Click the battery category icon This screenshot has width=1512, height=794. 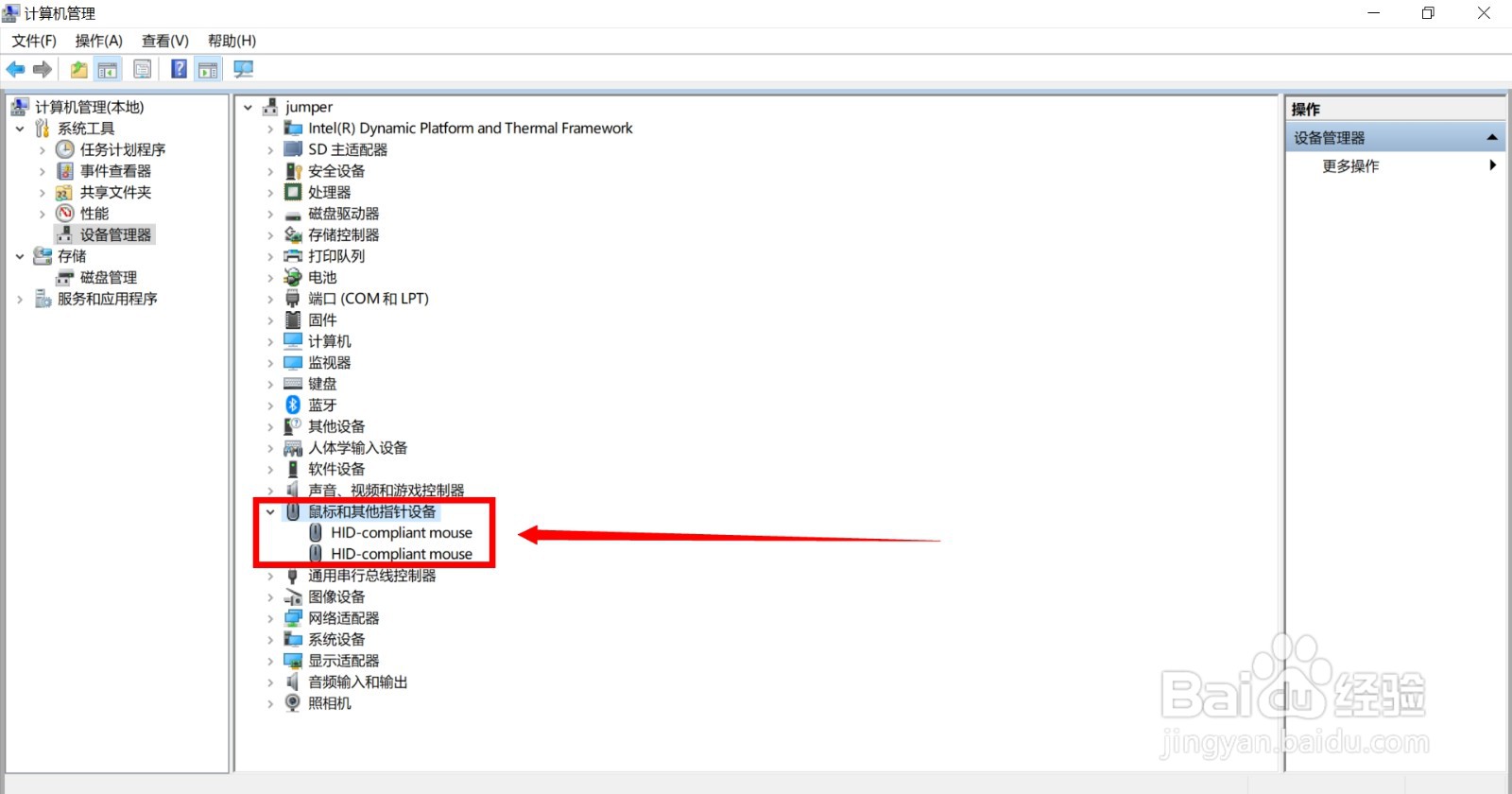pos(293,277)
